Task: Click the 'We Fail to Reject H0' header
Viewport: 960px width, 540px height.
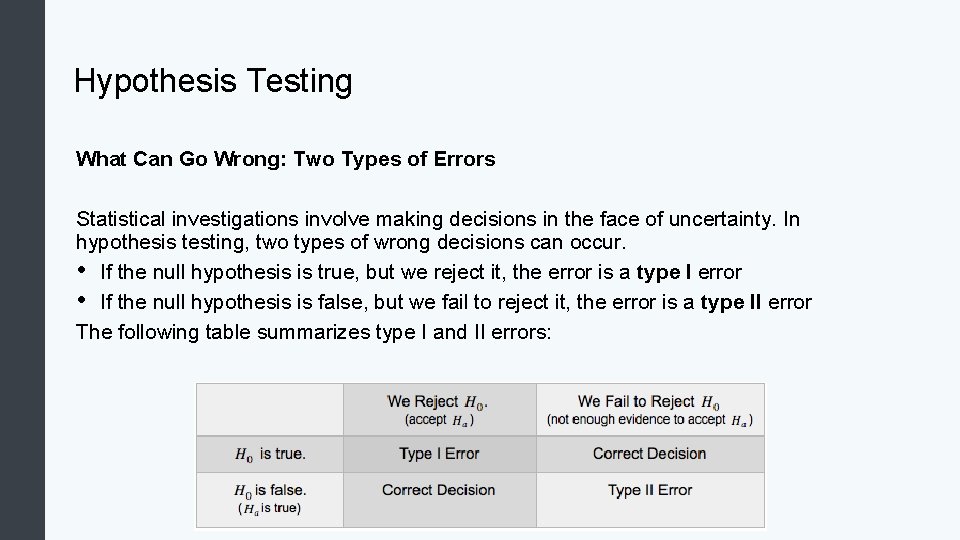Action: point(649,402)
